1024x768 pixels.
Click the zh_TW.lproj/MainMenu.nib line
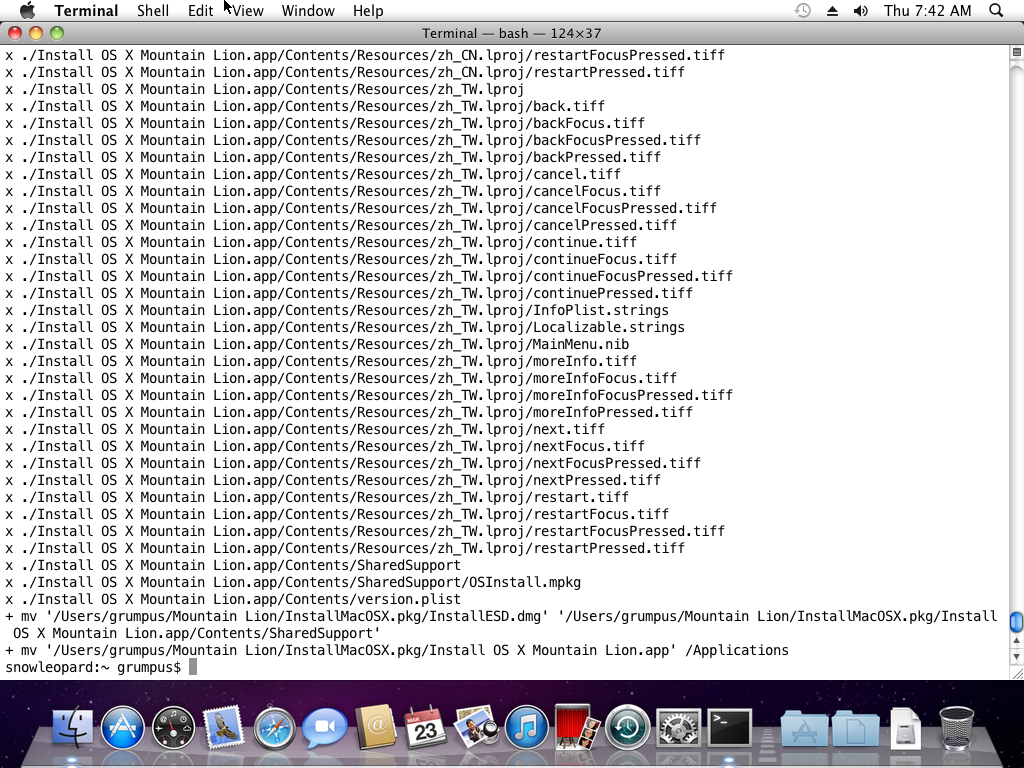[x=317, y=344]
